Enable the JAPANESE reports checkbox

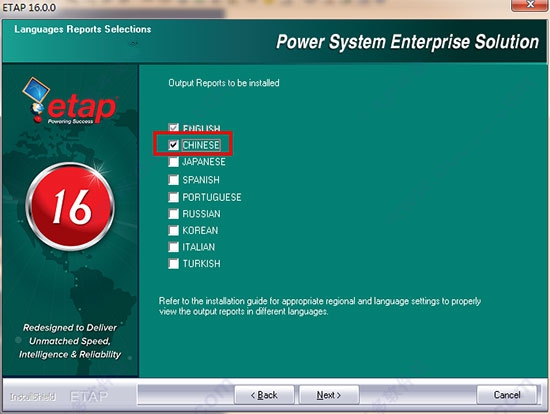(x=173, y=162)
